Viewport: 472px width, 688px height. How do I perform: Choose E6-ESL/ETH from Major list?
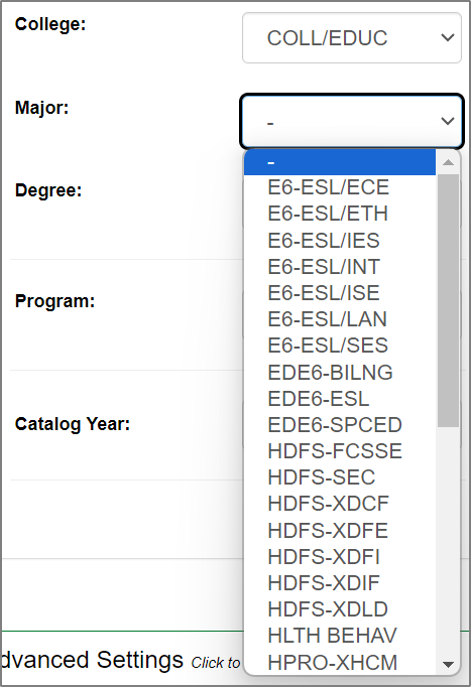tap(340, 214)
